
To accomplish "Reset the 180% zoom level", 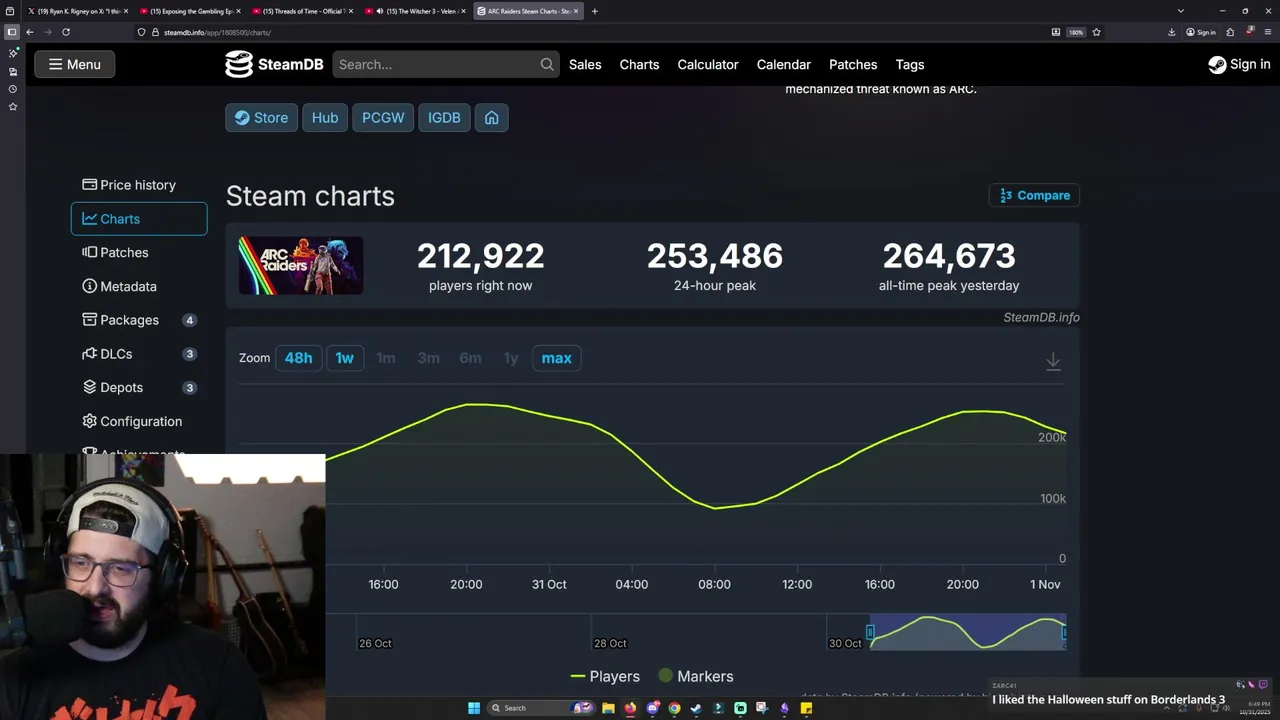I will tap(1076, 32).
